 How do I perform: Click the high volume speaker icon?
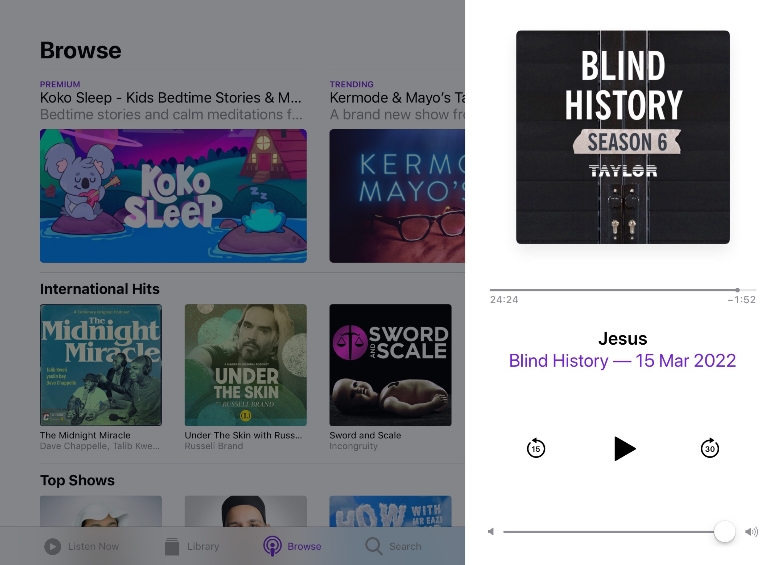pos(751,532)
